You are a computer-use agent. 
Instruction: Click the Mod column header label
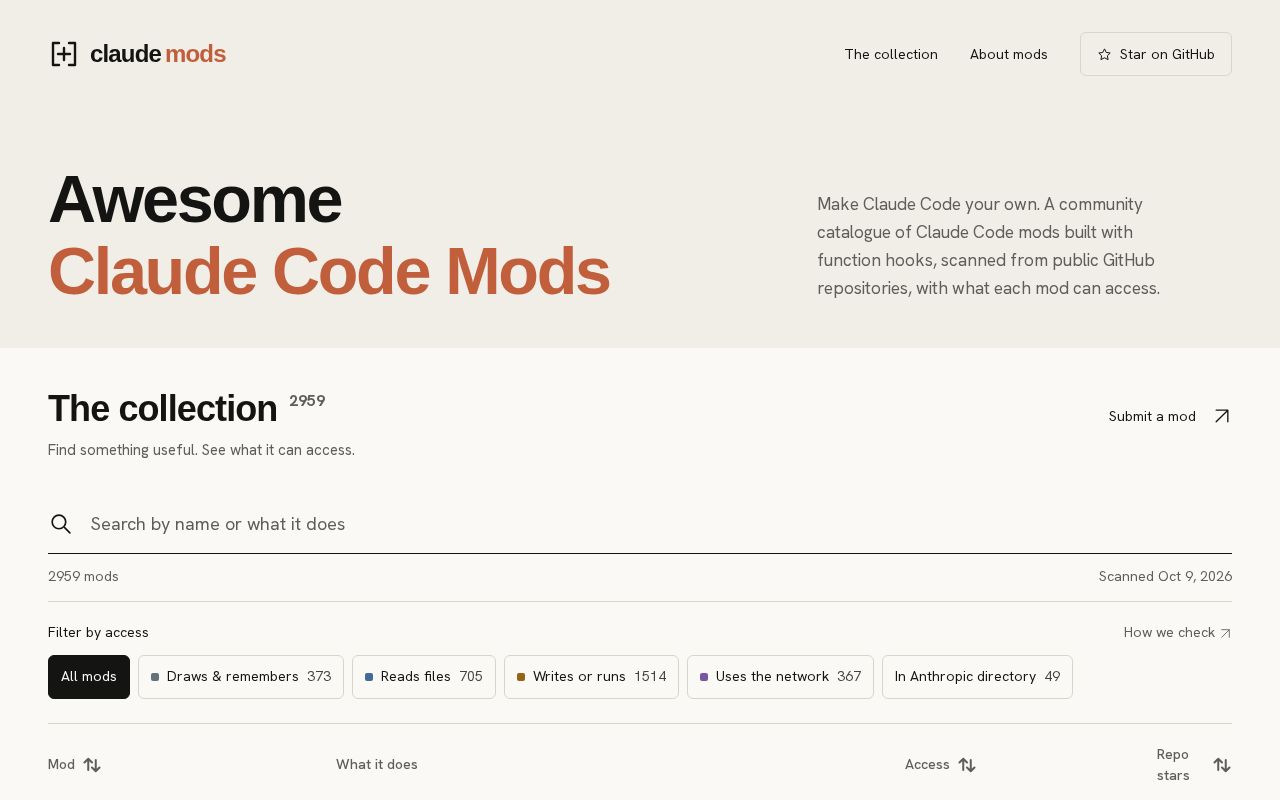point(61,765)
